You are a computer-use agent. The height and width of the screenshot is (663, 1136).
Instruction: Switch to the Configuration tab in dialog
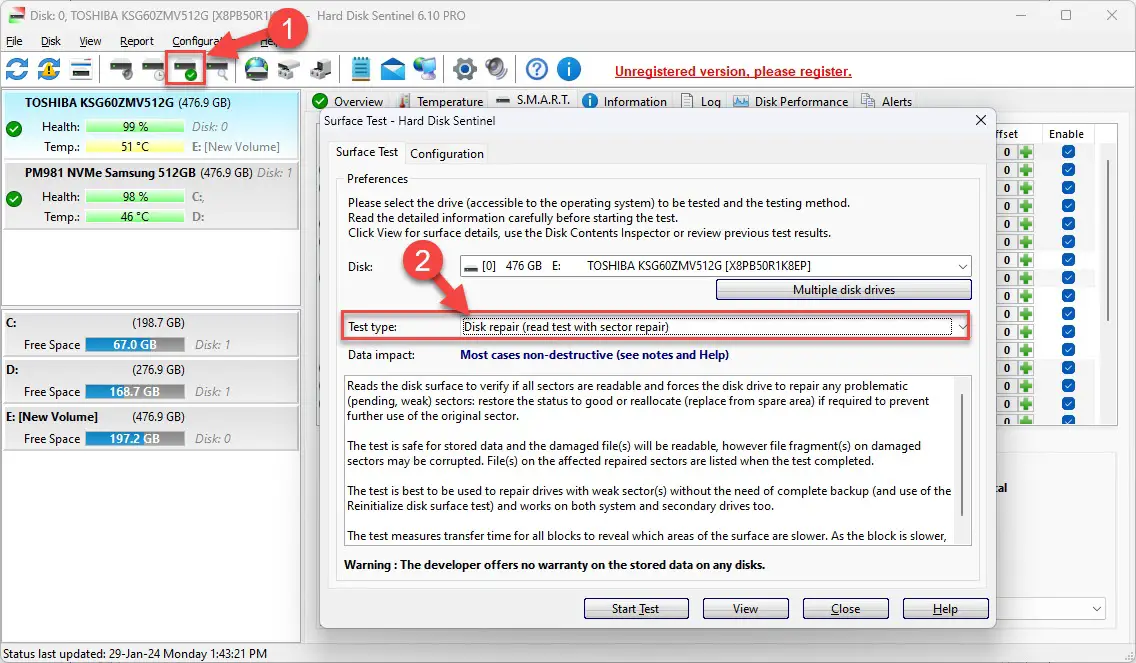coord(447,153)
